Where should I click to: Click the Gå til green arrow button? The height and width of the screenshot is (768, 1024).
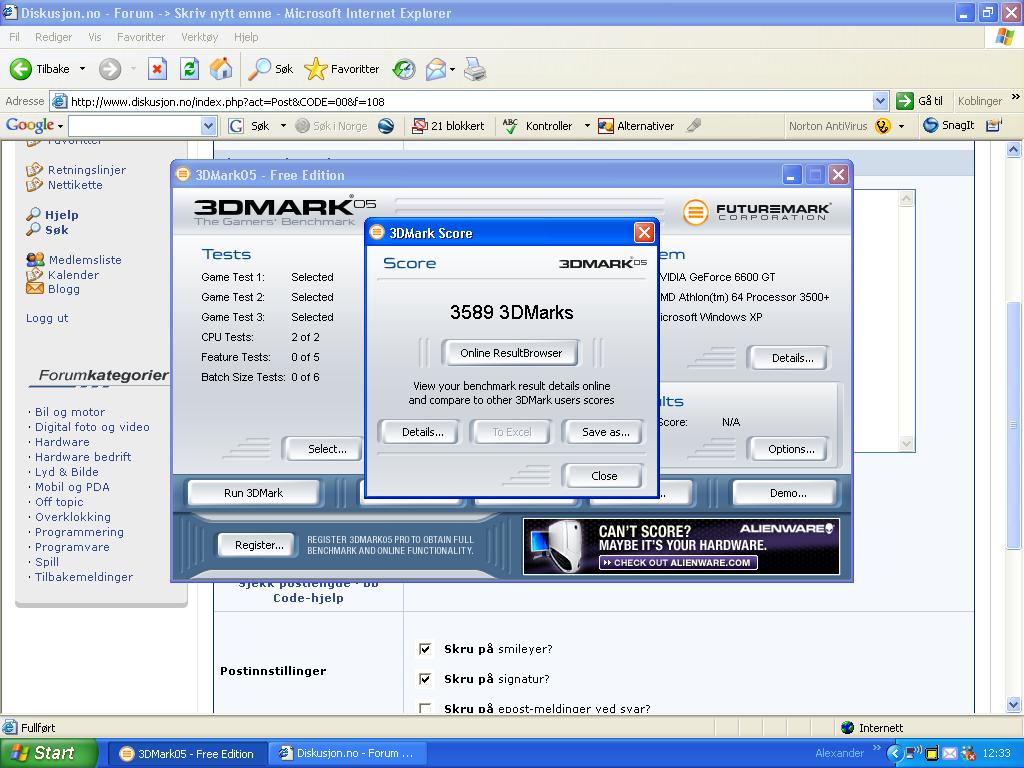click(905, 101)
